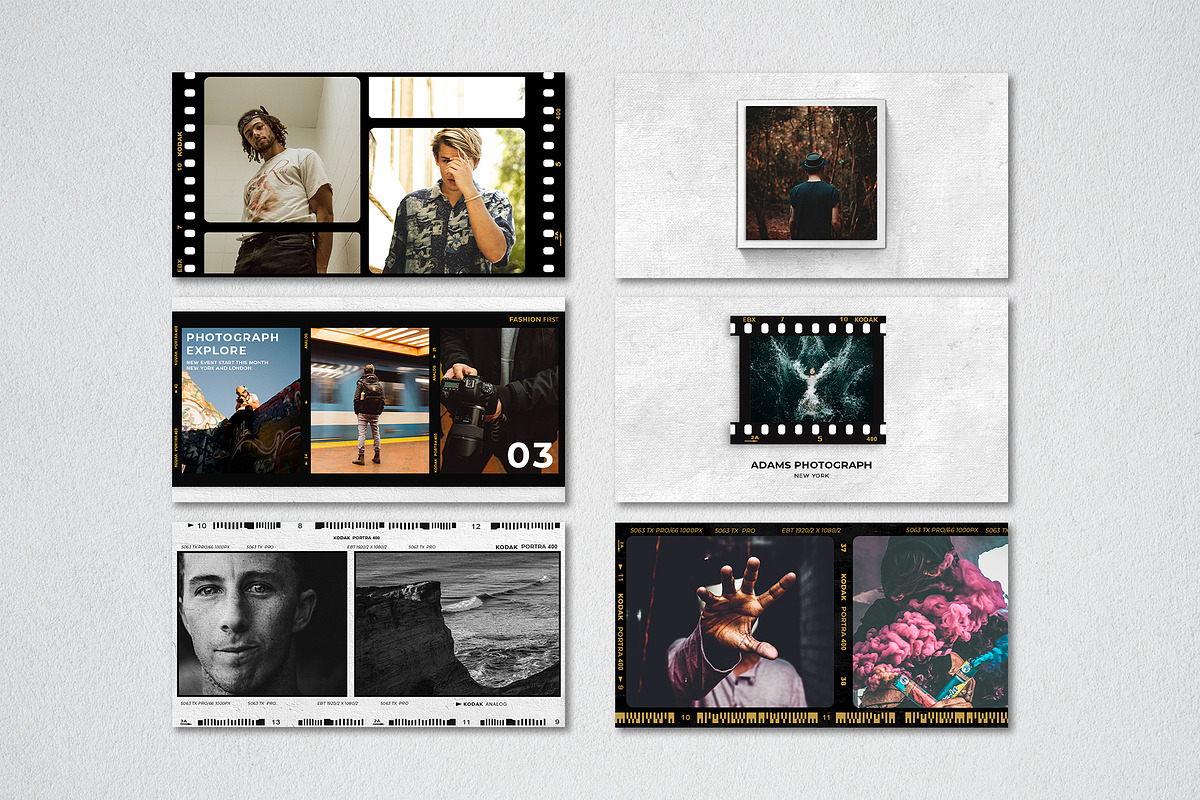This screenshot has width=1200, height=800.
Task: Select the black-and-white freckled man portrait
Action: [263, 624]
